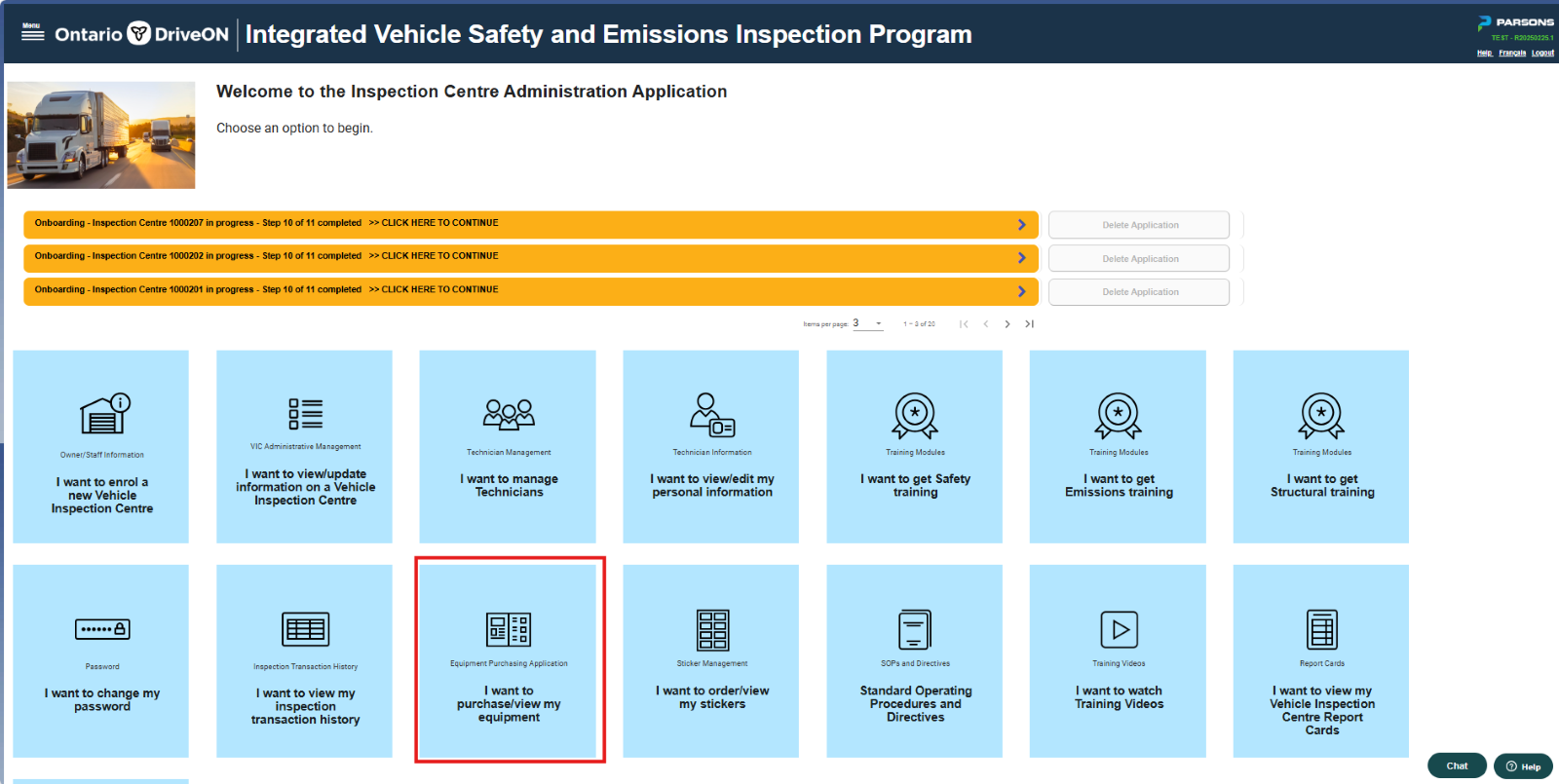Open the Safety training ribbon icon

(915, 416)
